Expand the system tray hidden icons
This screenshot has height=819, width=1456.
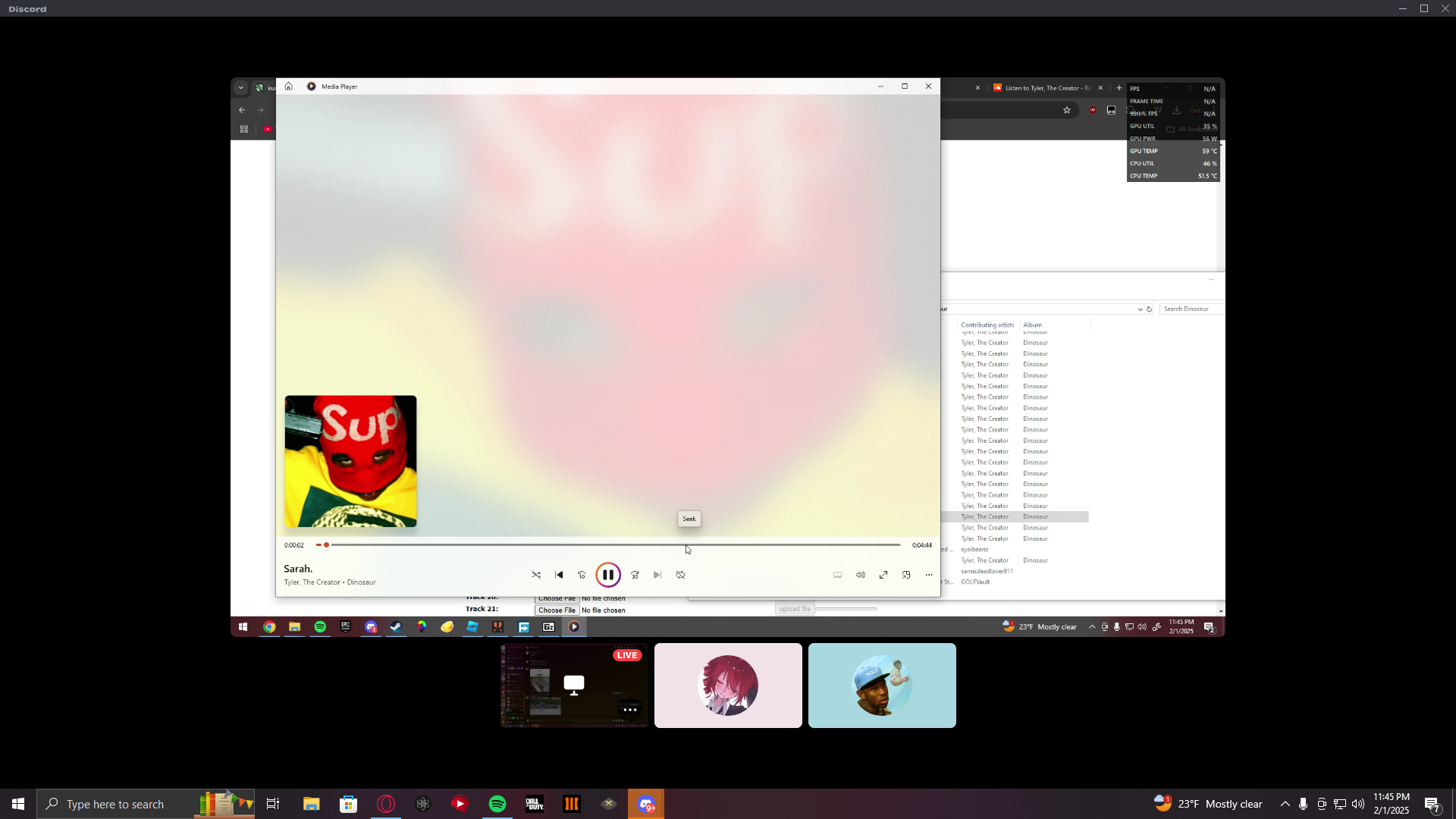[x=1285, y=804]
